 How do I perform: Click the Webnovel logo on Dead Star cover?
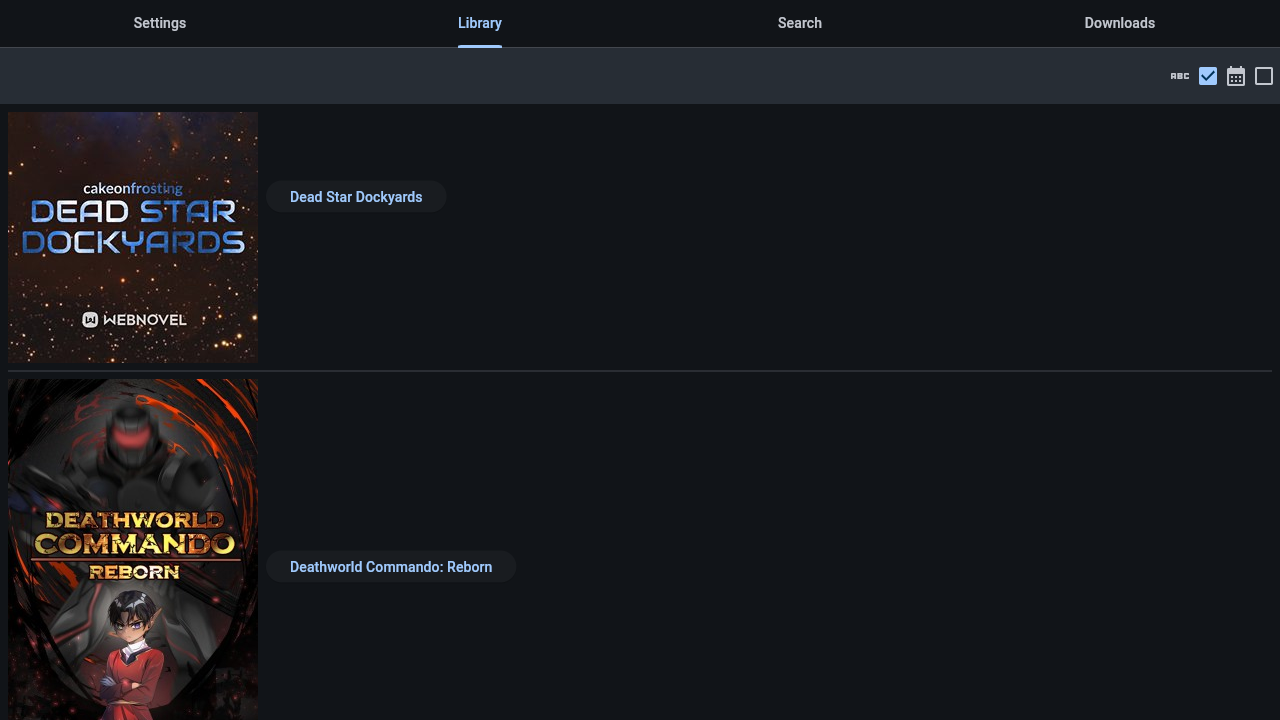coord(134,320)
